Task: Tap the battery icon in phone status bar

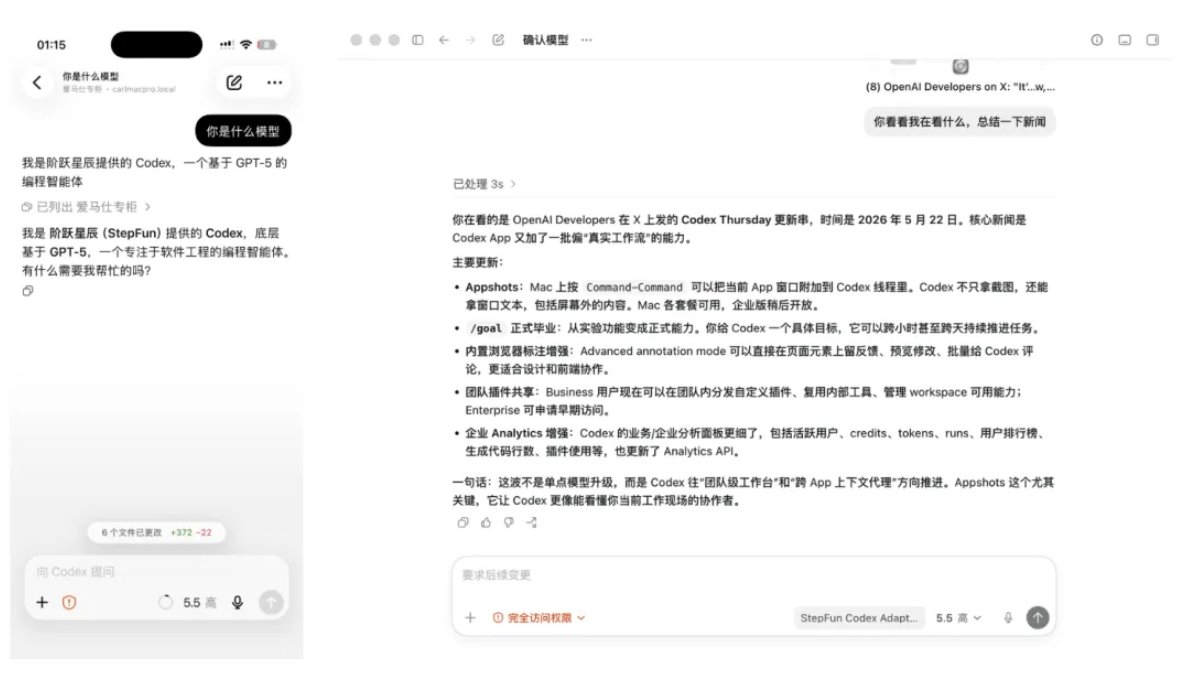Action: tap(267, 44)
